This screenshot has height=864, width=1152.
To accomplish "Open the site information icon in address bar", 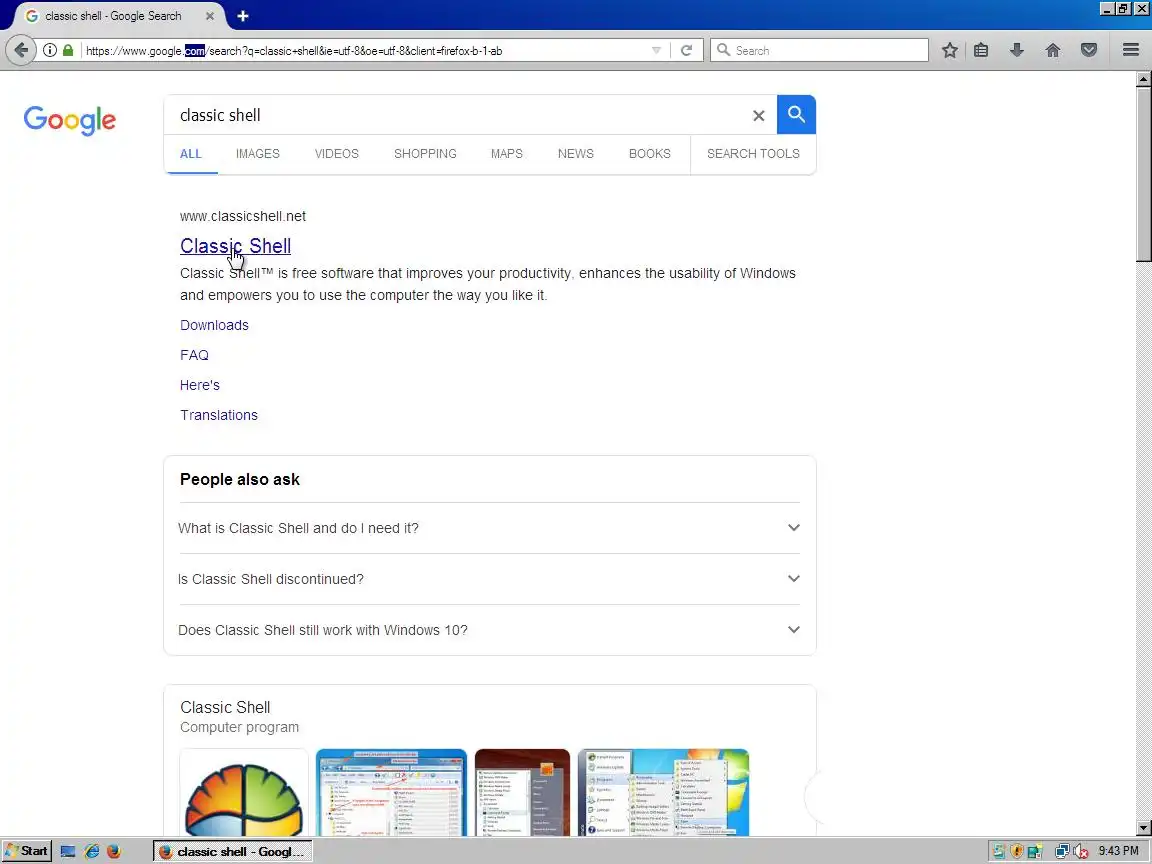I will (x=49, y=50).
